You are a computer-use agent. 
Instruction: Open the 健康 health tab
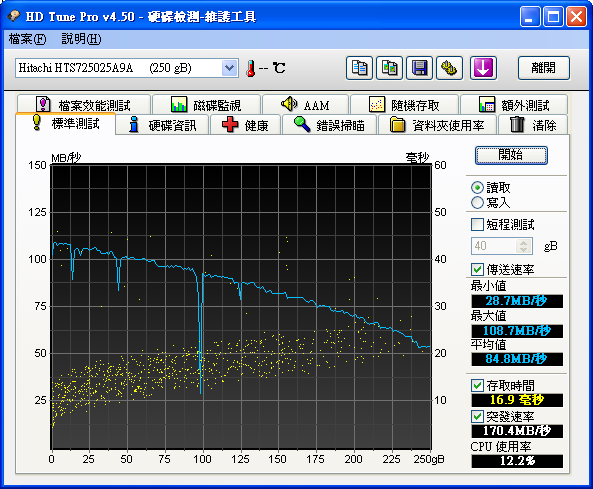245,125
